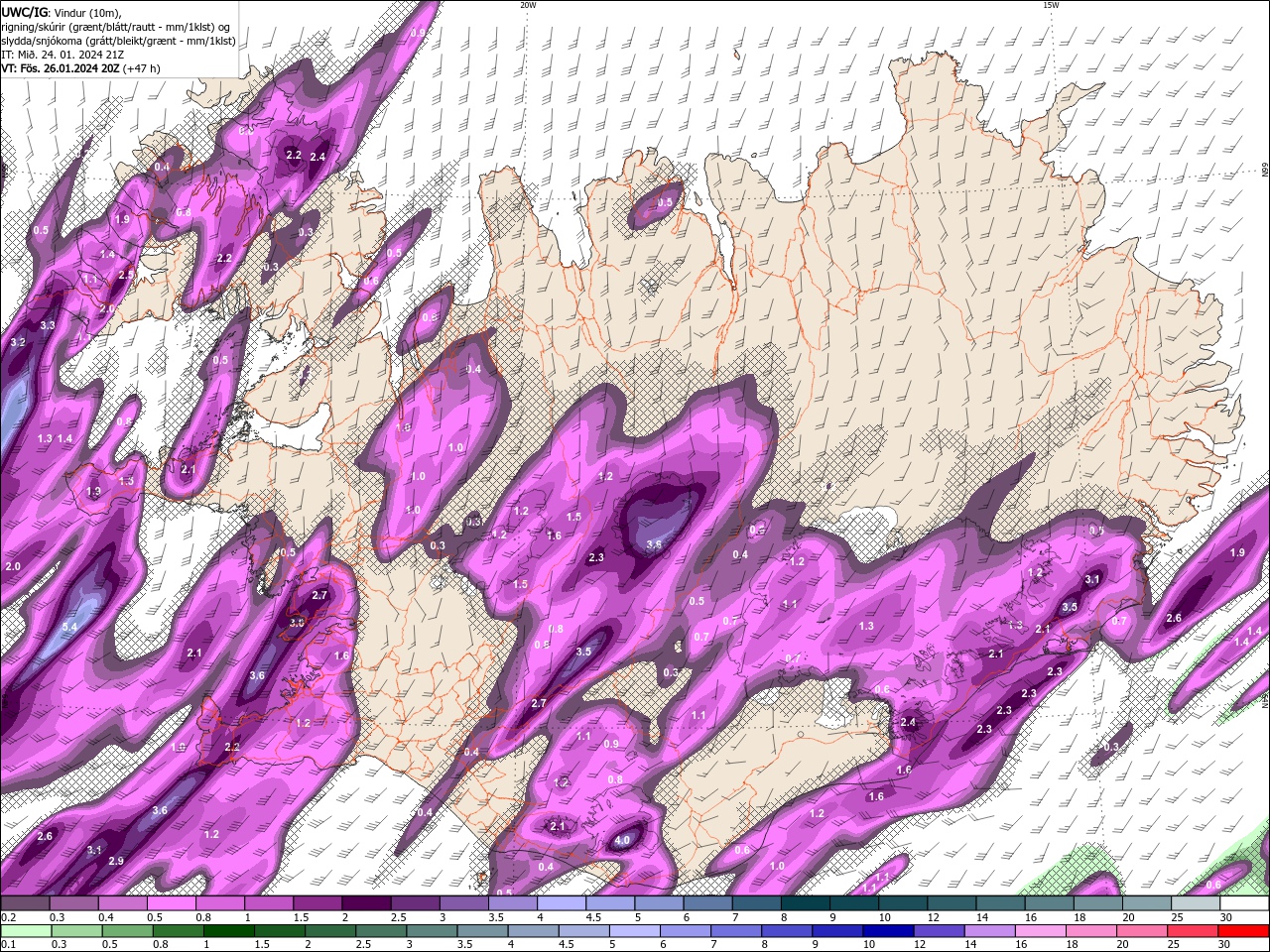Click the 3.0 precipitation value on the map
The width and height of the screenshot is (1270, 952).
coord(297,622)
